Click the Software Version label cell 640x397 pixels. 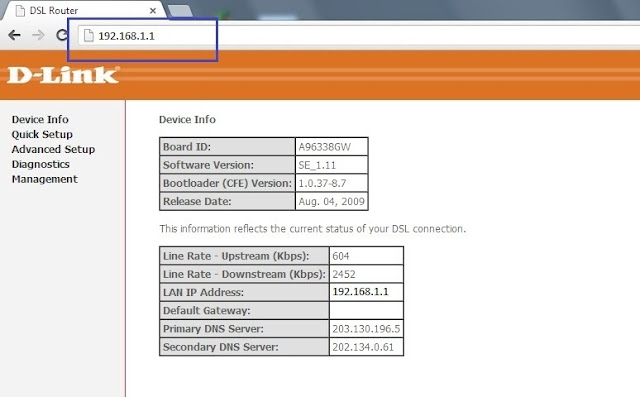point(227,165)
